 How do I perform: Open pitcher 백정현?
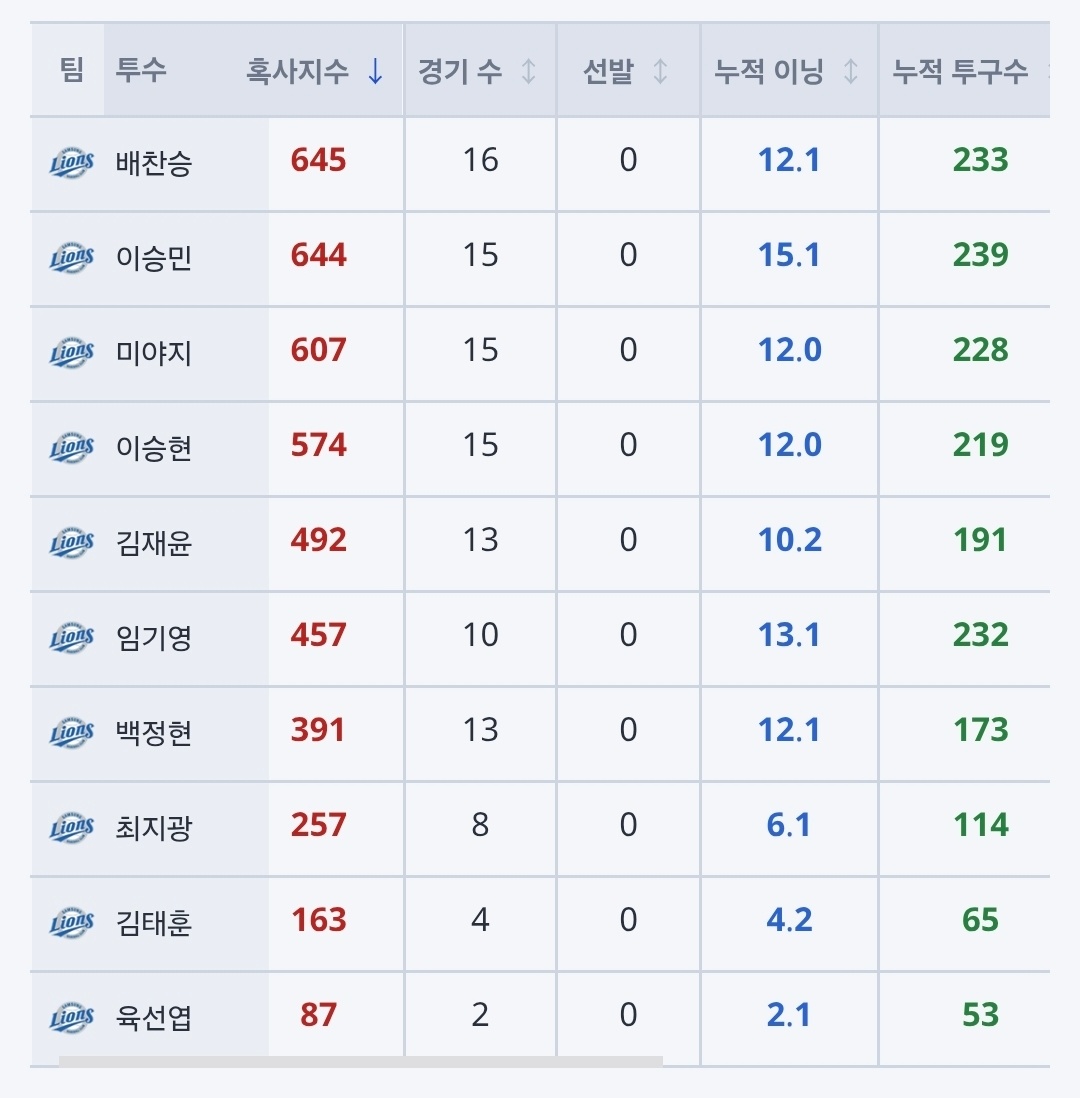(x=154, y=732)
